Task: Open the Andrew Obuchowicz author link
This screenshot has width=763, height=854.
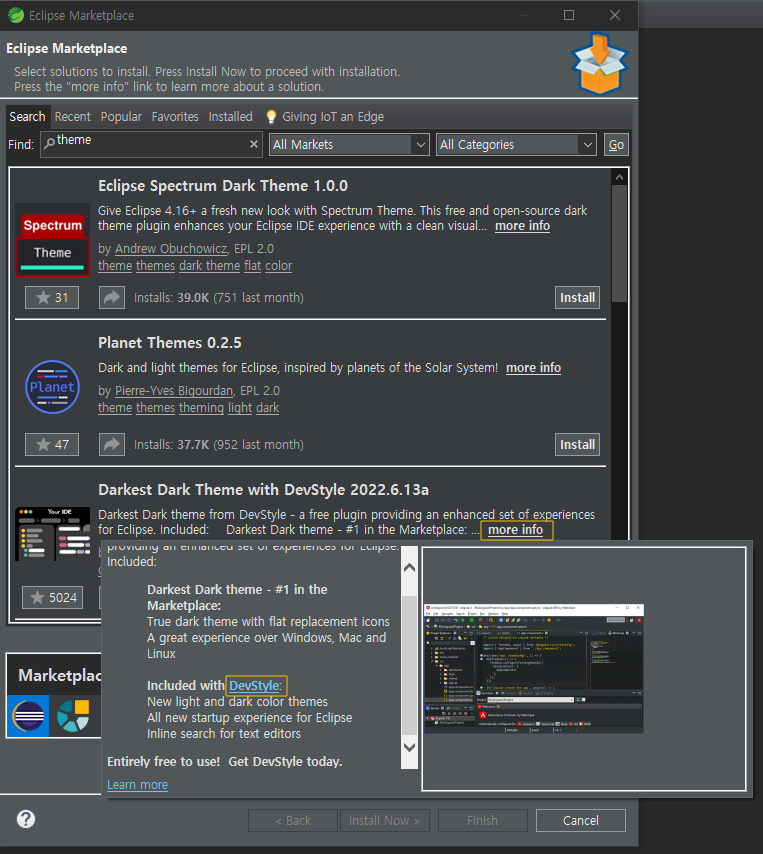Action: click(171, 248)
